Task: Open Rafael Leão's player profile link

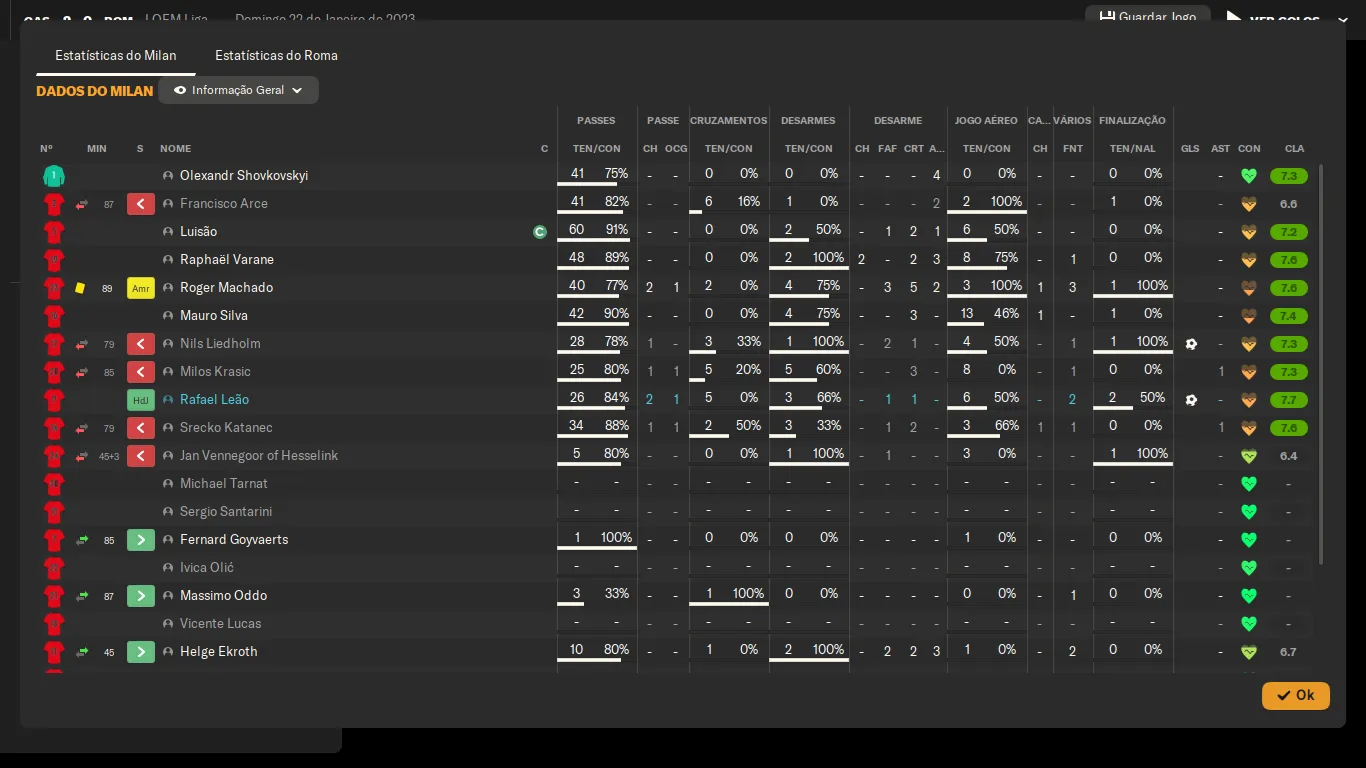Action: 214,400
